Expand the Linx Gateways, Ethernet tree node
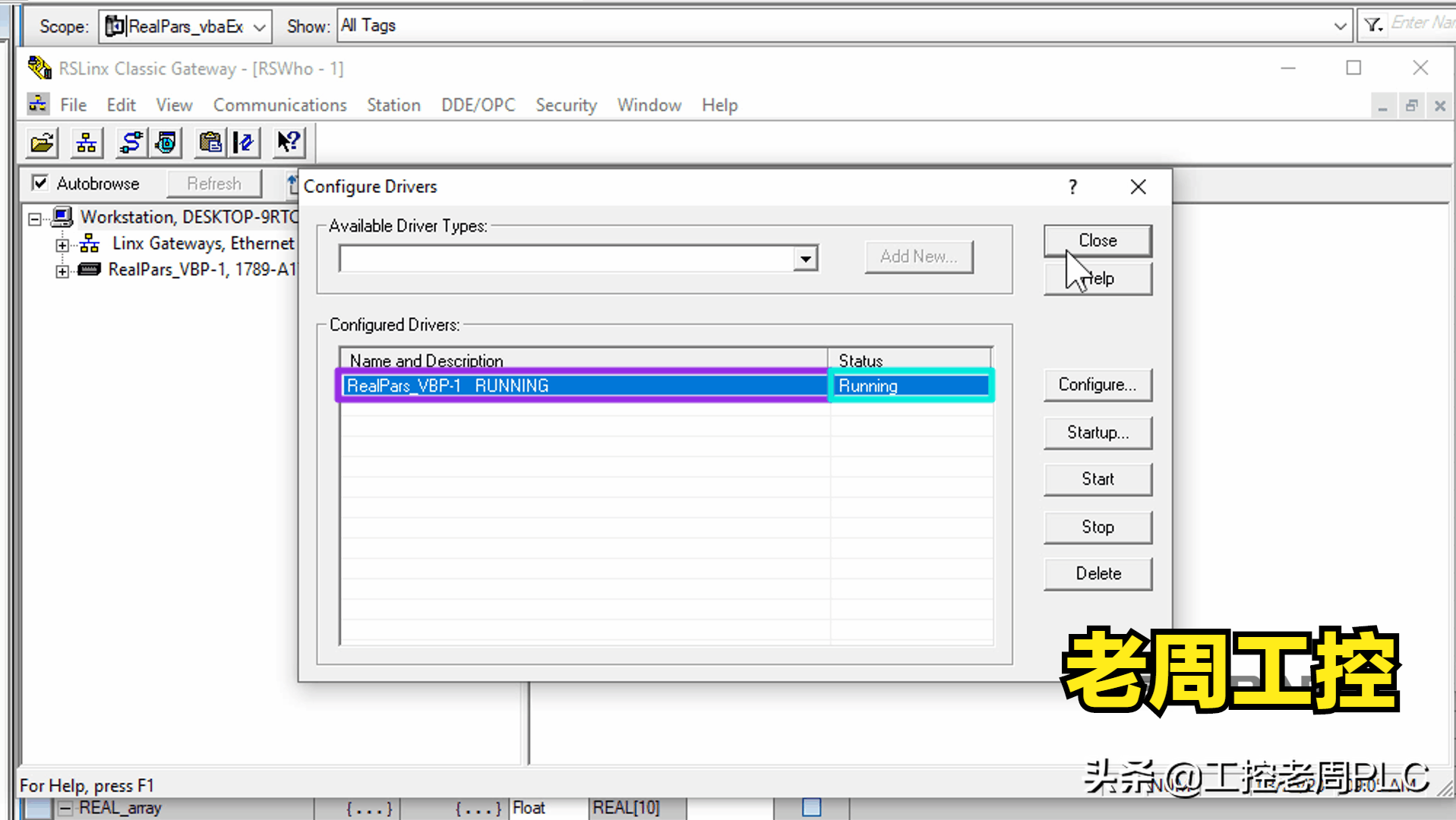The image size is (1456, 820). 62,244
